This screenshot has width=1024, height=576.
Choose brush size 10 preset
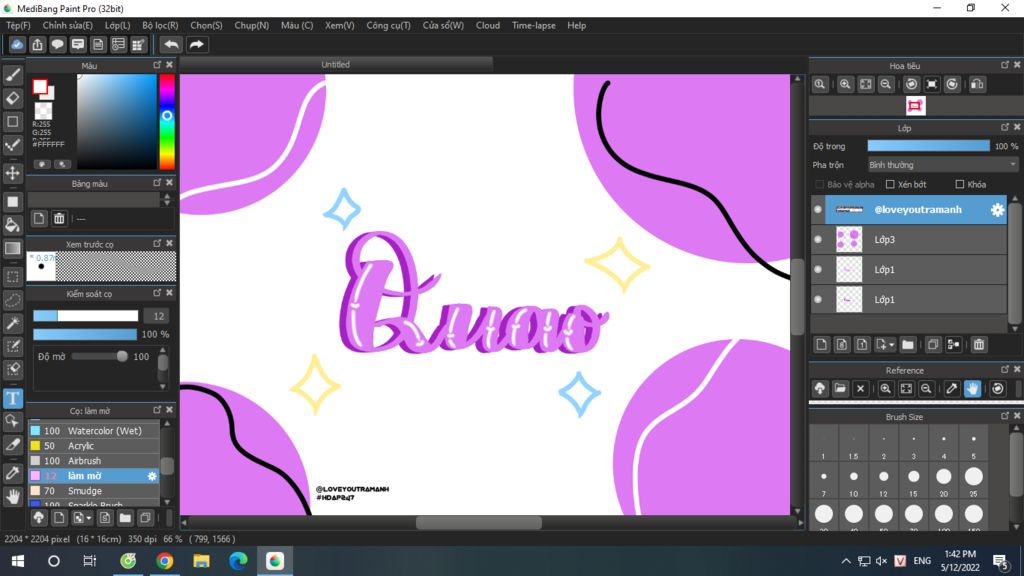[854, 481]
